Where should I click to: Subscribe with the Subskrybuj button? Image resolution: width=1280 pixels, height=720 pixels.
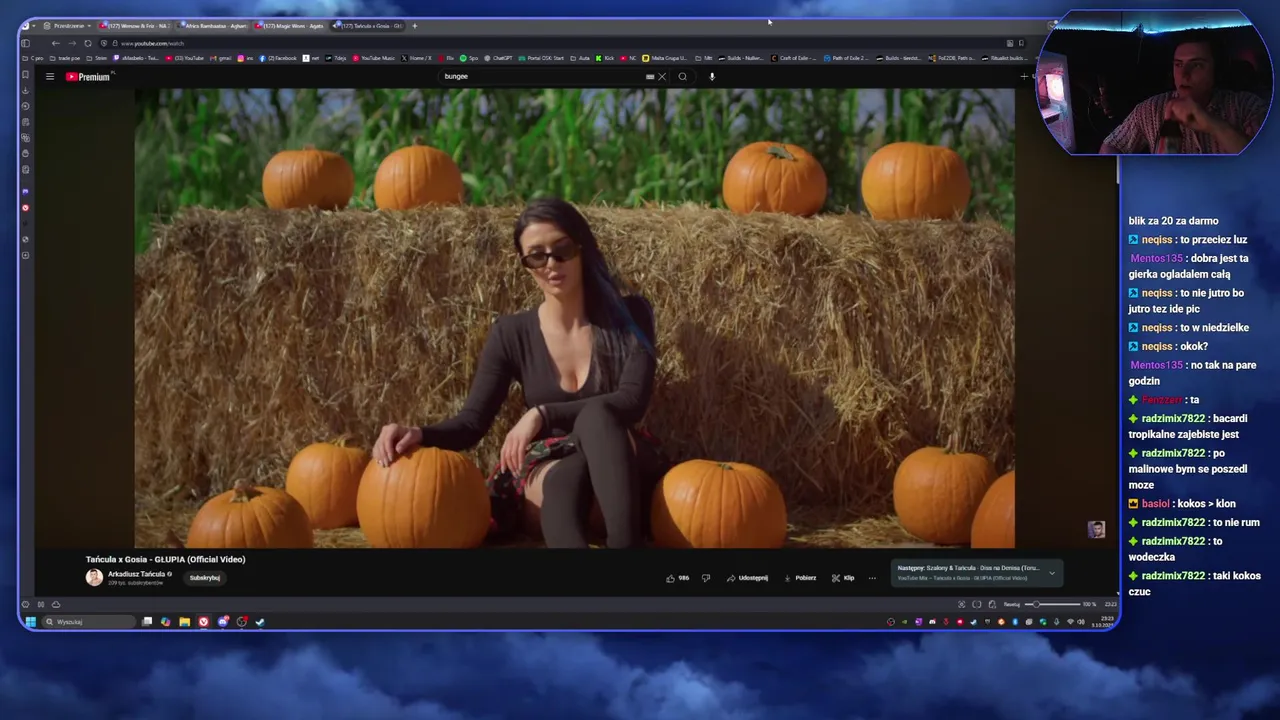tap(204, 578)
